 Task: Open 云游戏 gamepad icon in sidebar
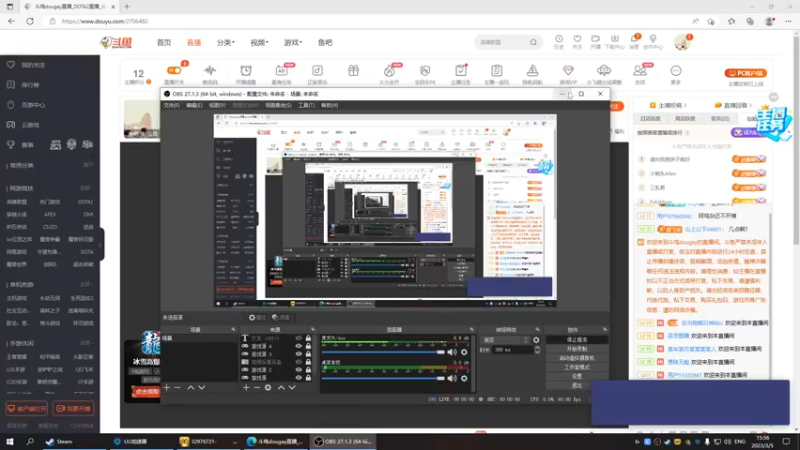[x=11, y=124]
